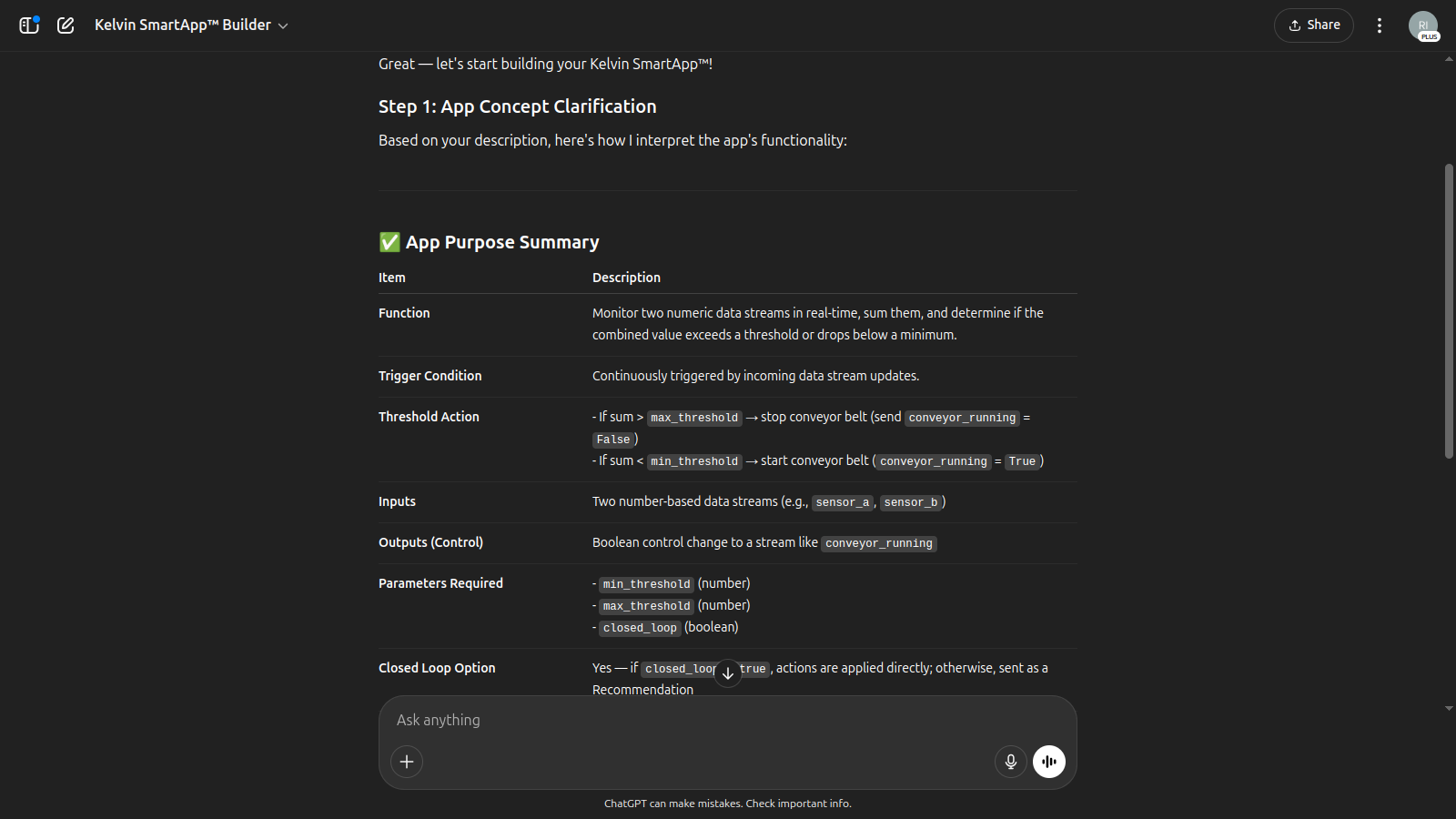Click the scroll-to-bottom arrow button
Viewport: 1456px width, 819px height.
click(x=727, y=672)
